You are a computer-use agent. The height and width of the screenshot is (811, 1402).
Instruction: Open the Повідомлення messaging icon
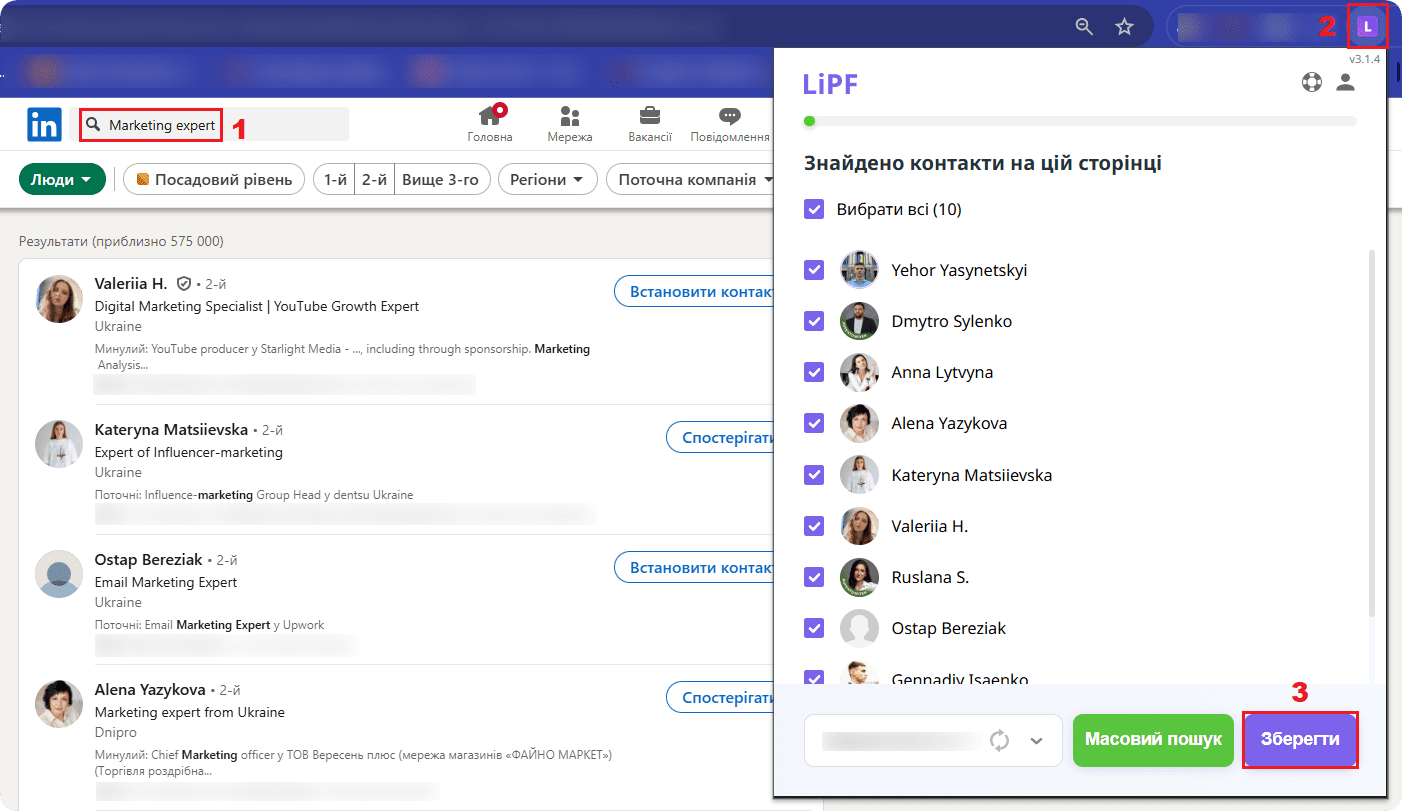click(729, 124)
